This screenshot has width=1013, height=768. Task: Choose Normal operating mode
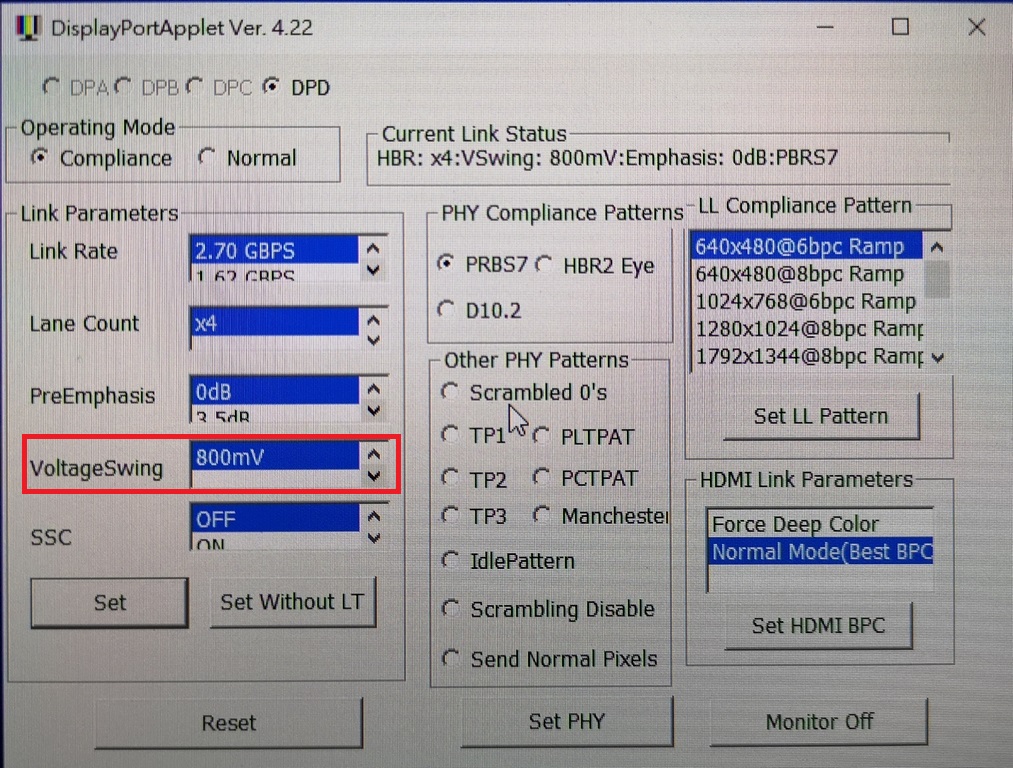click(207, 157)
